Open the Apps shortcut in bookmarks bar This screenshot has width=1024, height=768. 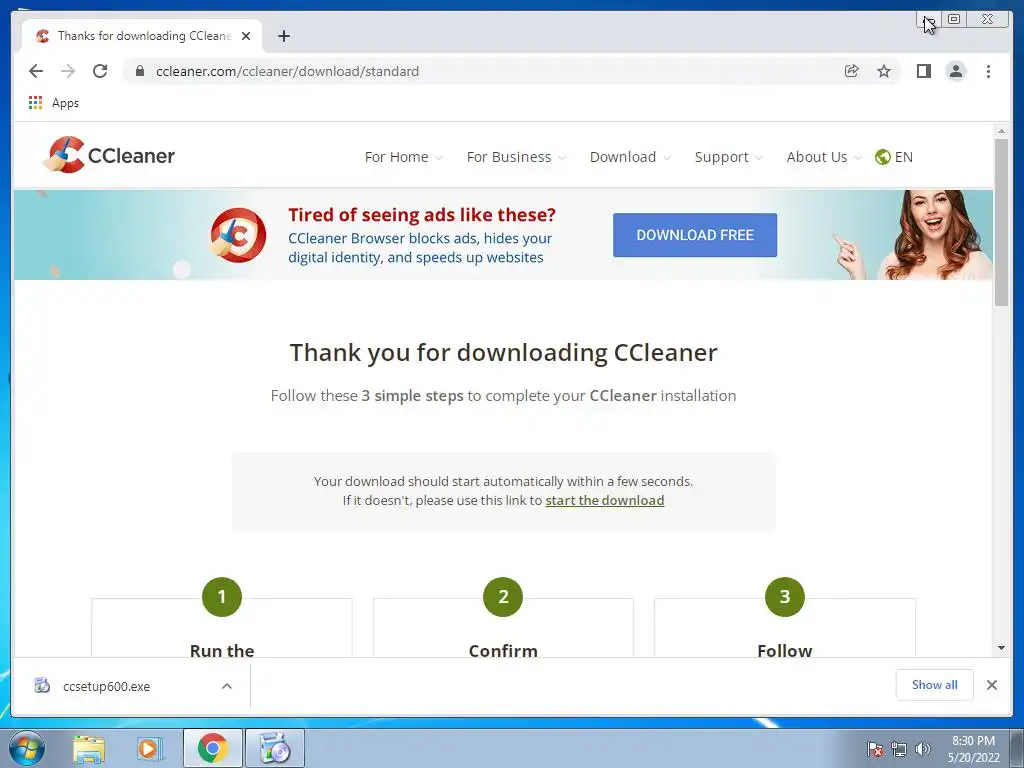point(54,103)
